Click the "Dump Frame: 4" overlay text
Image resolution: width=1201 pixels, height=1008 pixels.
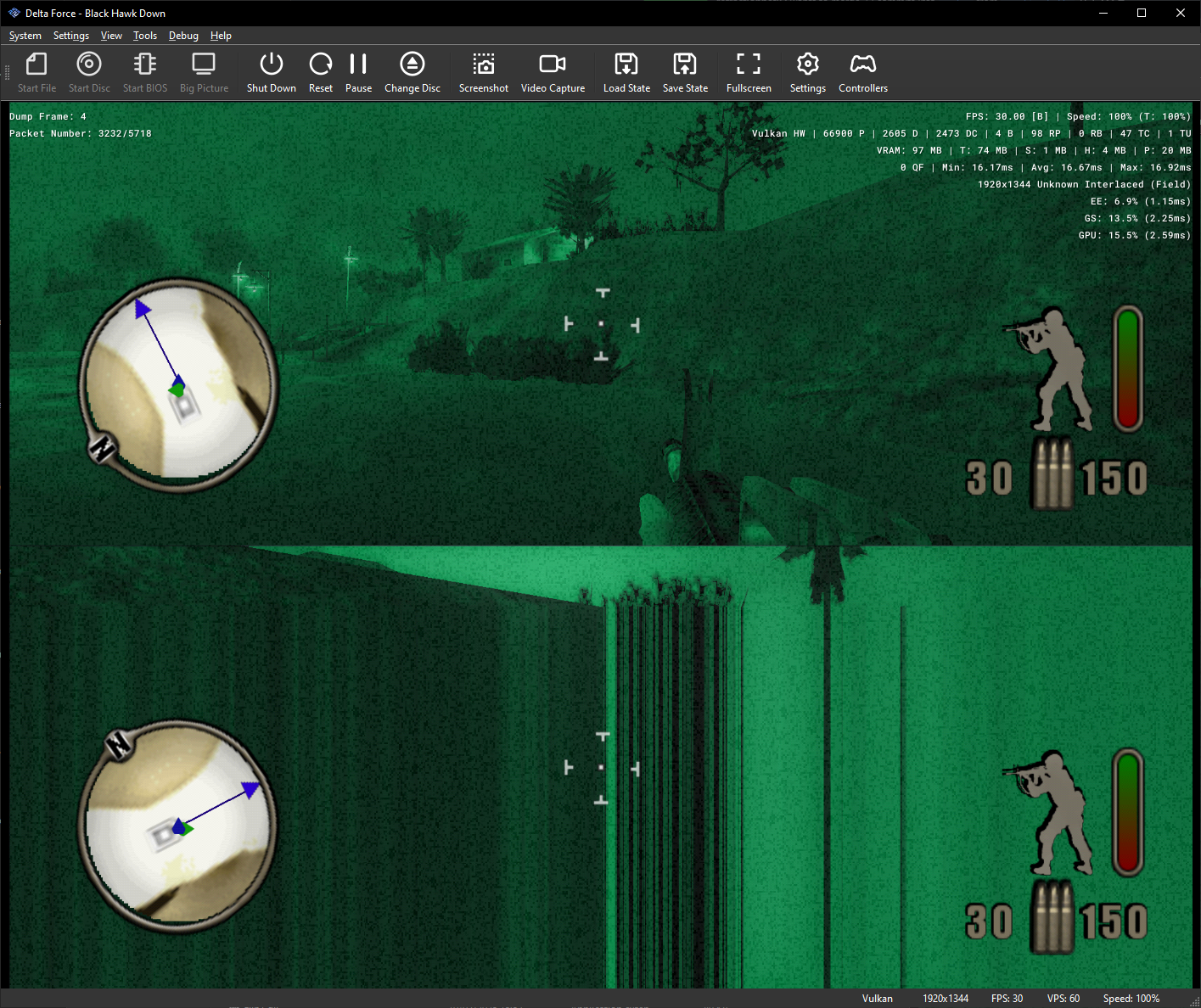point(48,116)
